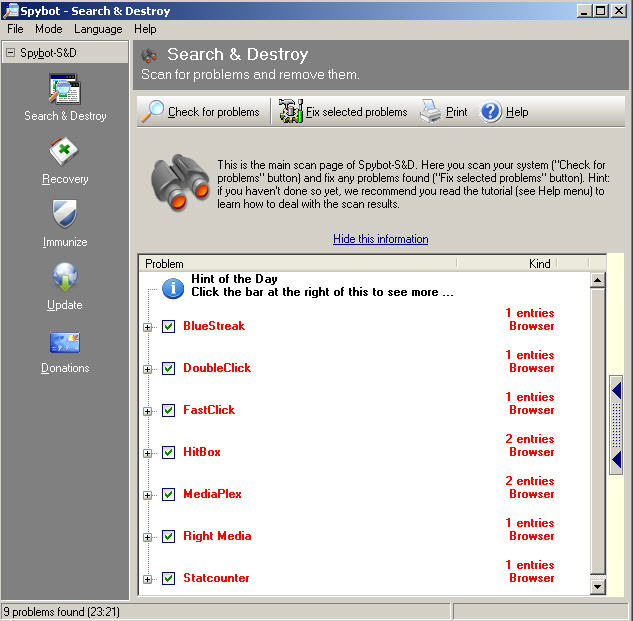
Task: Click the Check for problems button label
Action: 214,112
